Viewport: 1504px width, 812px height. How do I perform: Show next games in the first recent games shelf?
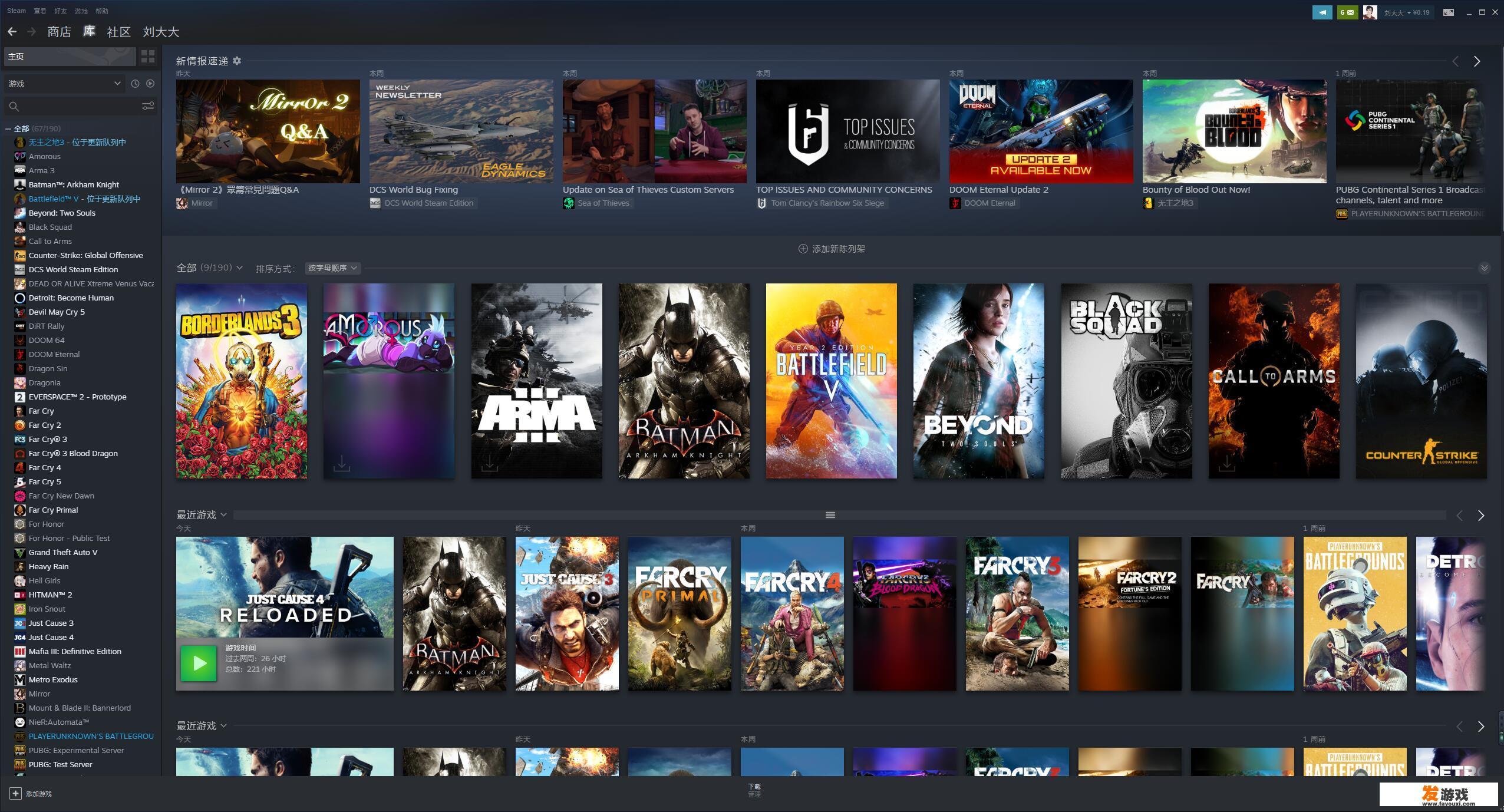[1481, 516]
